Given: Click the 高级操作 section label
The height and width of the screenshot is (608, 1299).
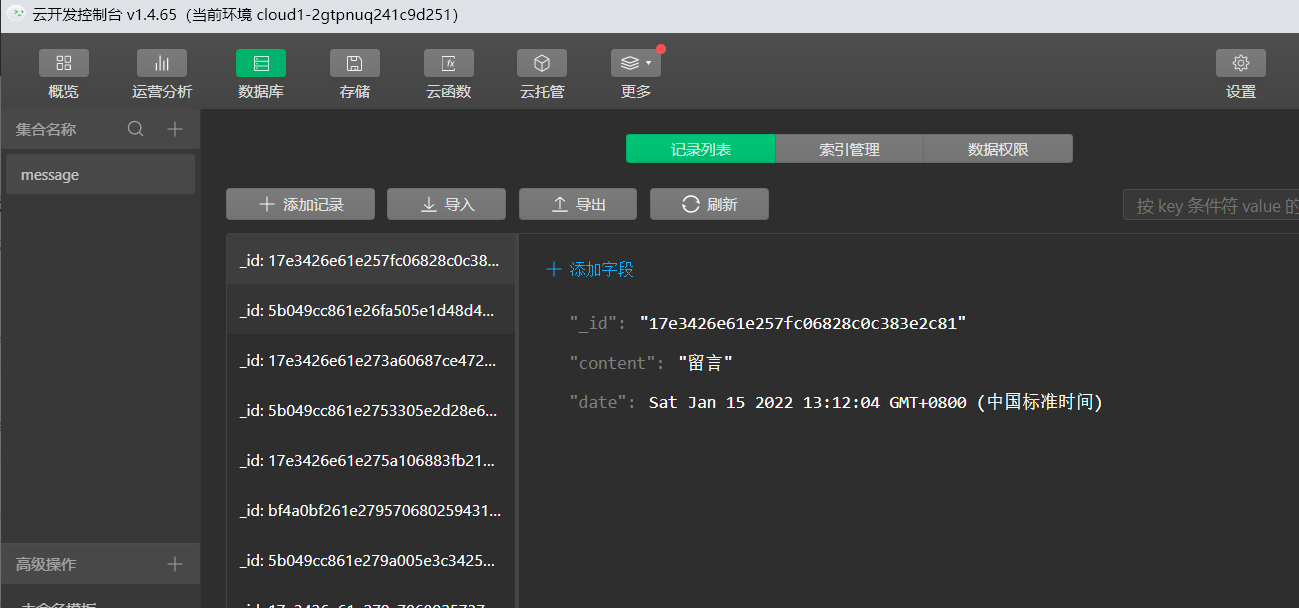Looking at the screenshot, I should (46, 564).
